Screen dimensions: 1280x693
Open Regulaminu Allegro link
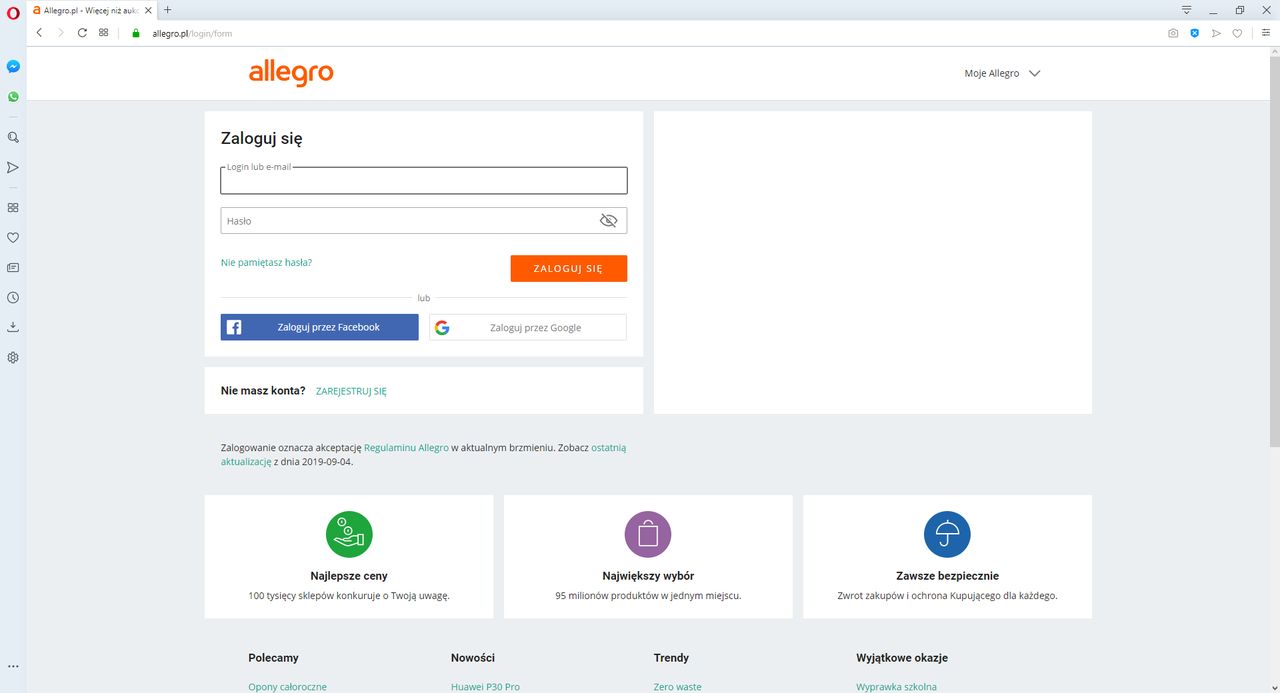[x=406, y=448]
